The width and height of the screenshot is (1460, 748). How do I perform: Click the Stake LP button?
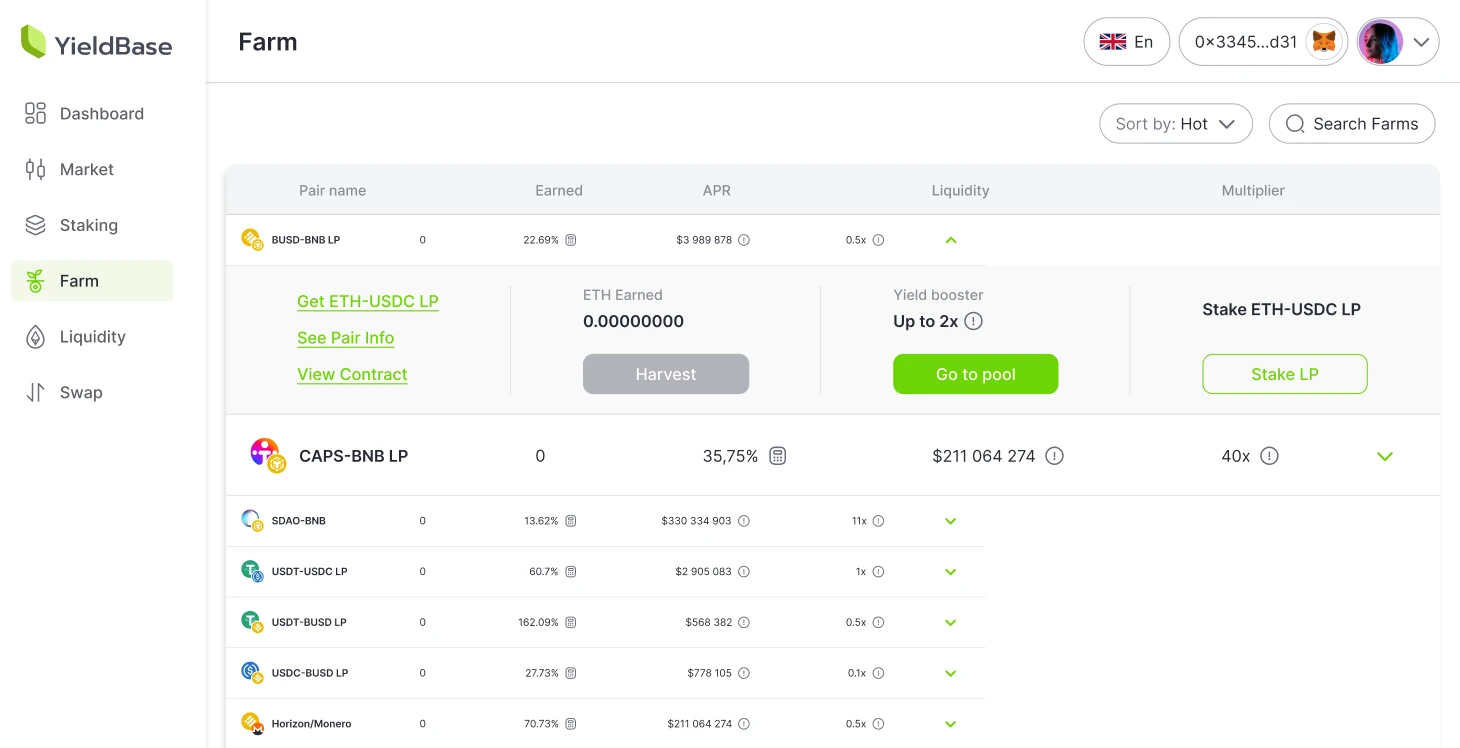1284,374
